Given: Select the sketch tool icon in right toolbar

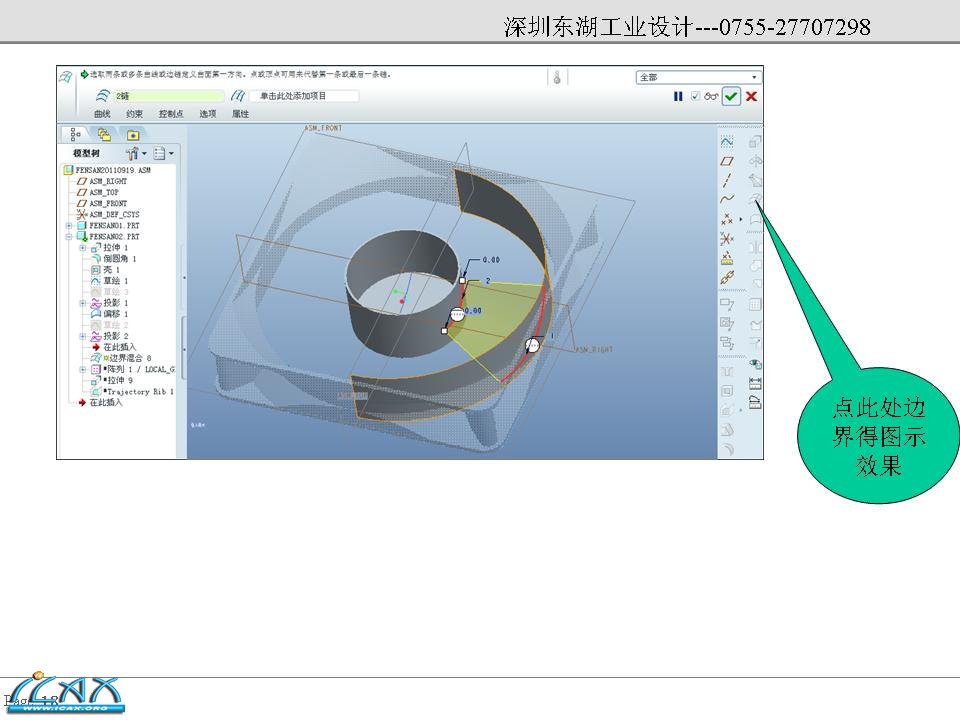Looking at the screenshot, I should [727, 142].
